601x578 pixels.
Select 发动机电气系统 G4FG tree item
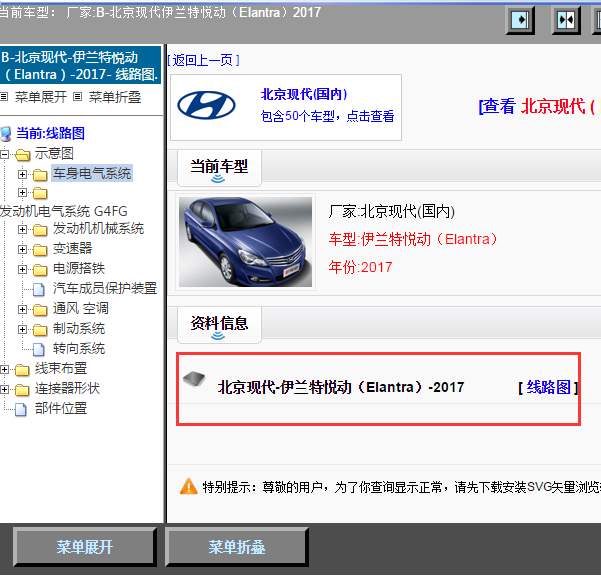pos(64,211)
